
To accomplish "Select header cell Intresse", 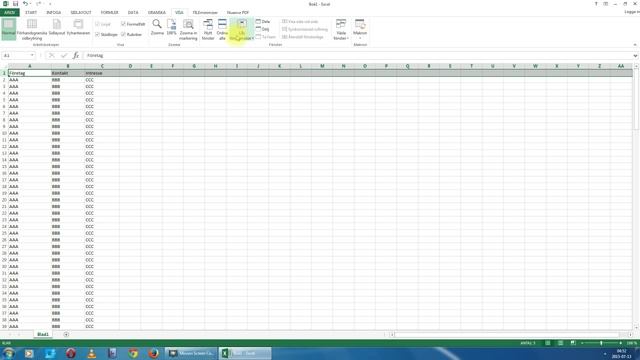I will (x=102, y=73).
